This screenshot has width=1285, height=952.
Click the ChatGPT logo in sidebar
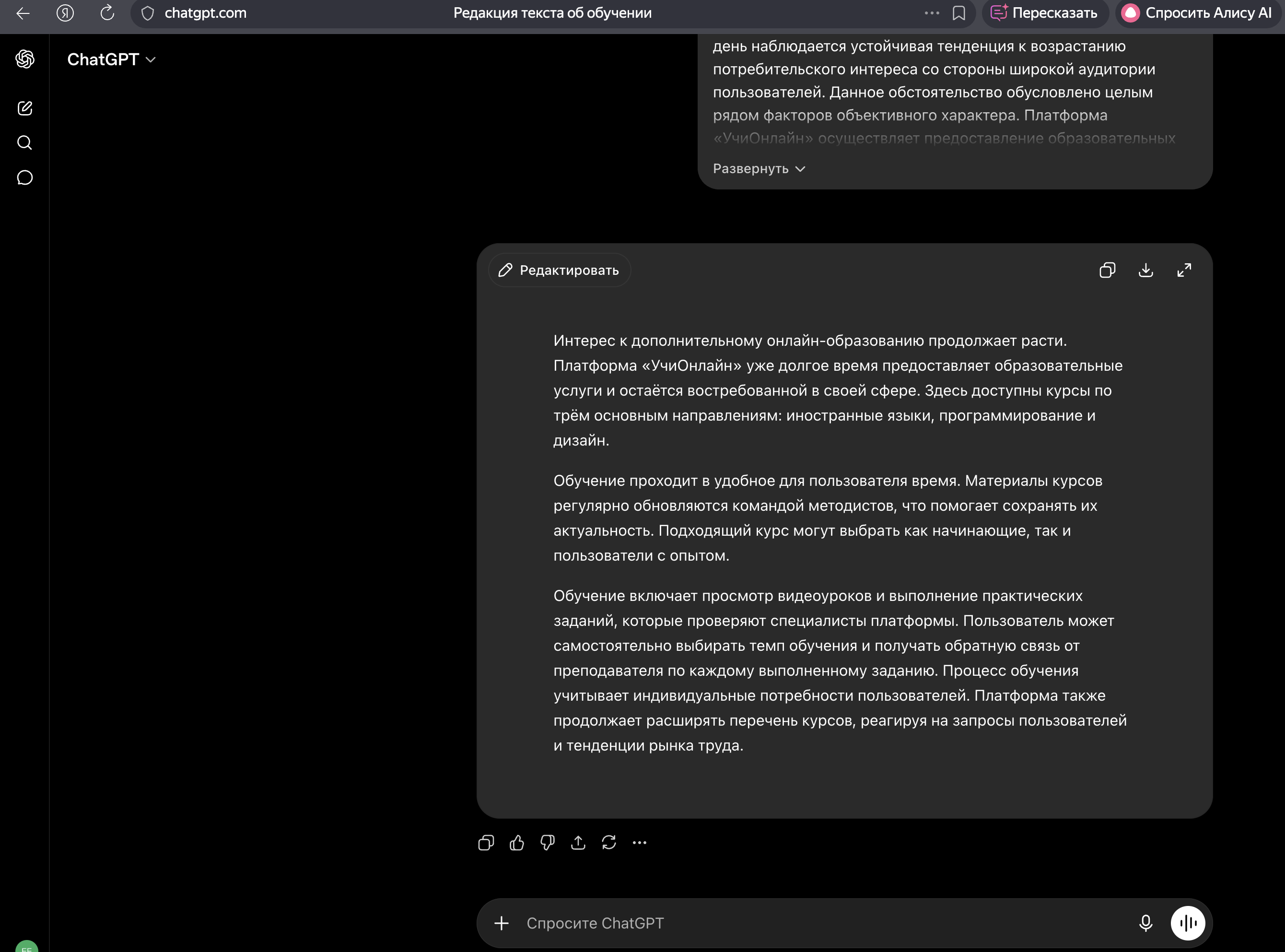coord(25,59)
